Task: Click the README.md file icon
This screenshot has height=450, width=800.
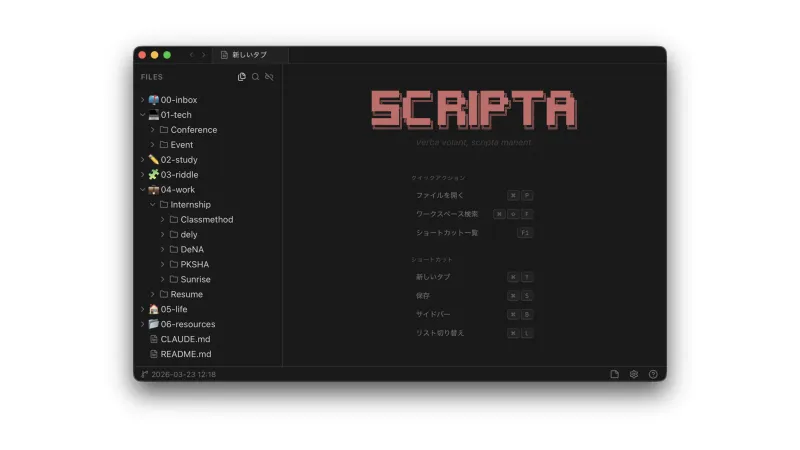Action: (154, 354)
